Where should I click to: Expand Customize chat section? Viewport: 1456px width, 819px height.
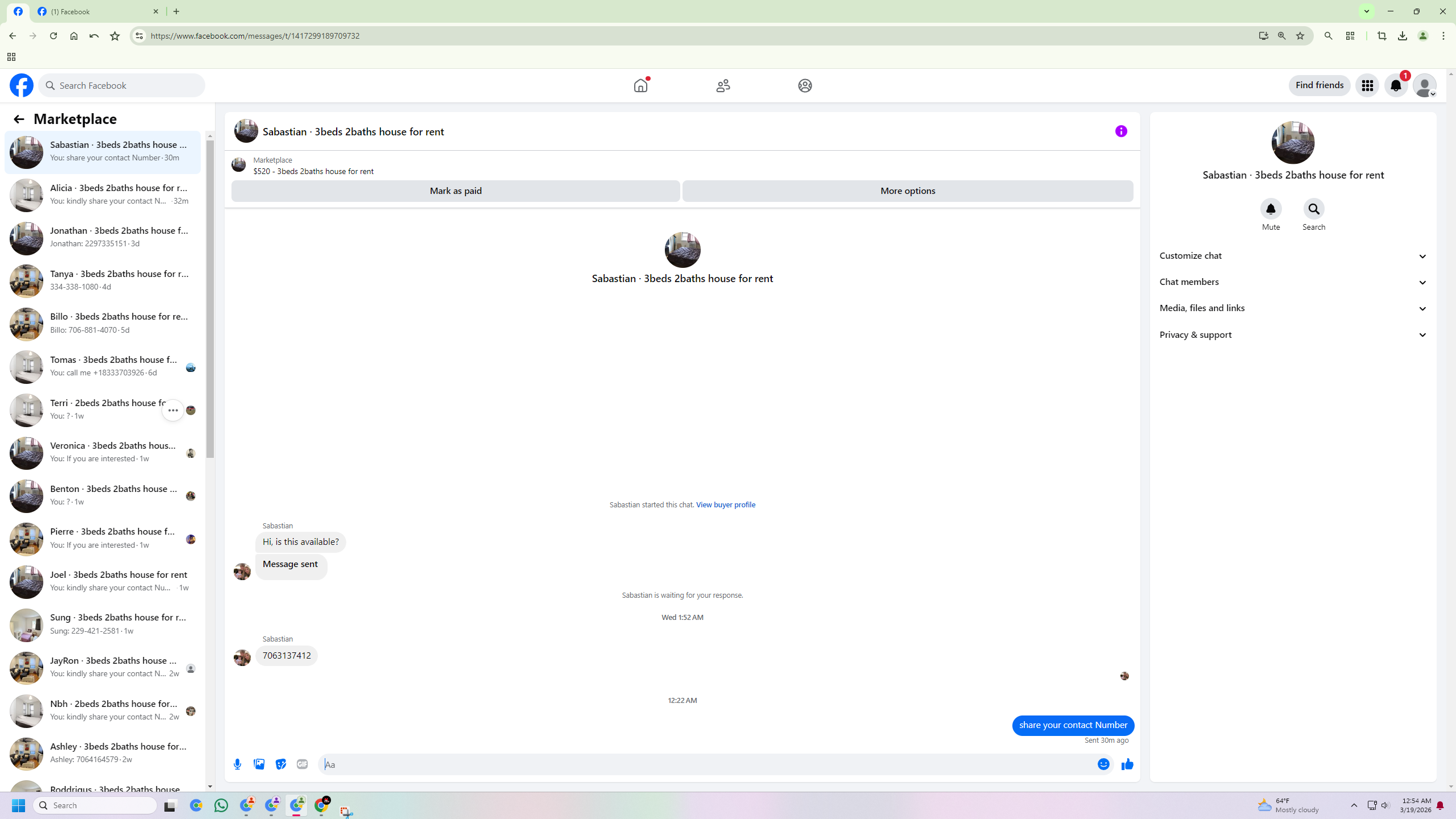click(1293, 256)
